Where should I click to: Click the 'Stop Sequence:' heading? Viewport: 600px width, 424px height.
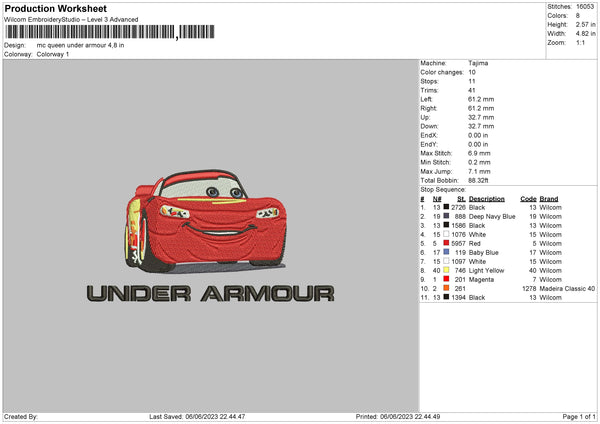pos(443,189)
